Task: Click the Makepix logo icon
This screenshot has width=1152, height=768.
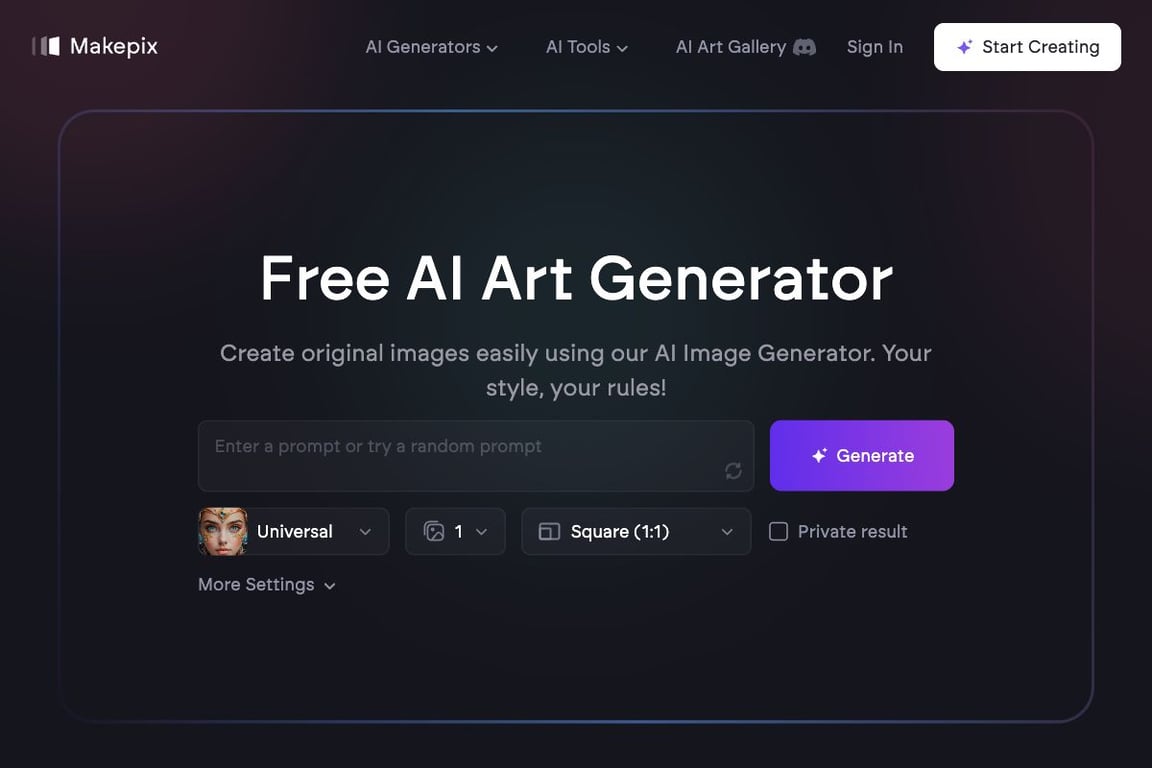Action: 46,46
